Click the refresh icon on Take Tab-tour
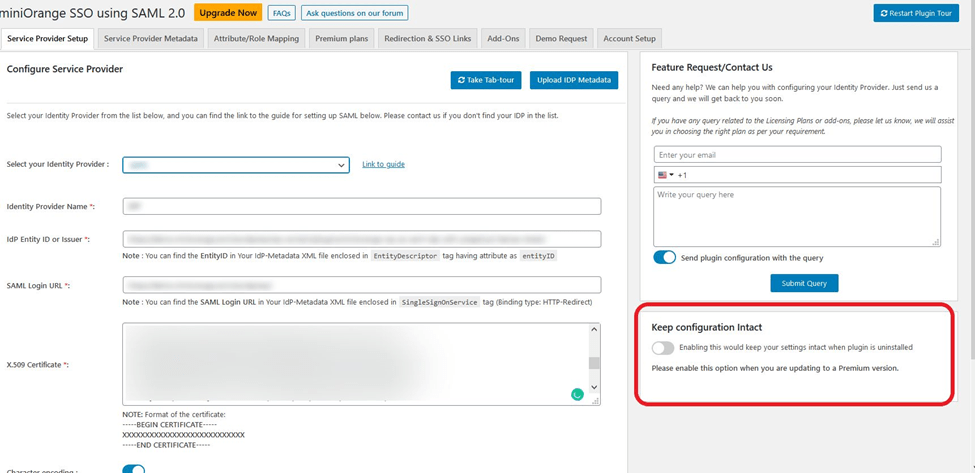 461,80
